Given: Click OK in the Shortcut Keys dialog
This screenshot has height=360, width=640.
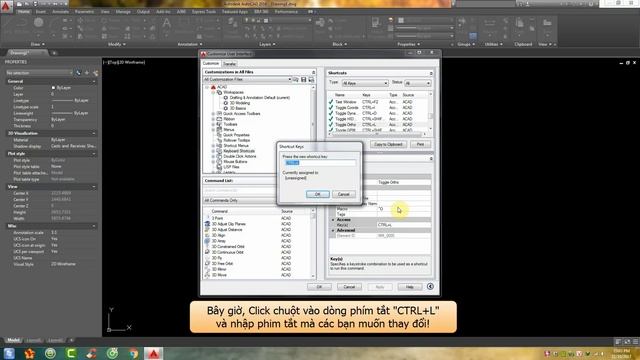Looking at the screenshot, I should click(318, 194).
